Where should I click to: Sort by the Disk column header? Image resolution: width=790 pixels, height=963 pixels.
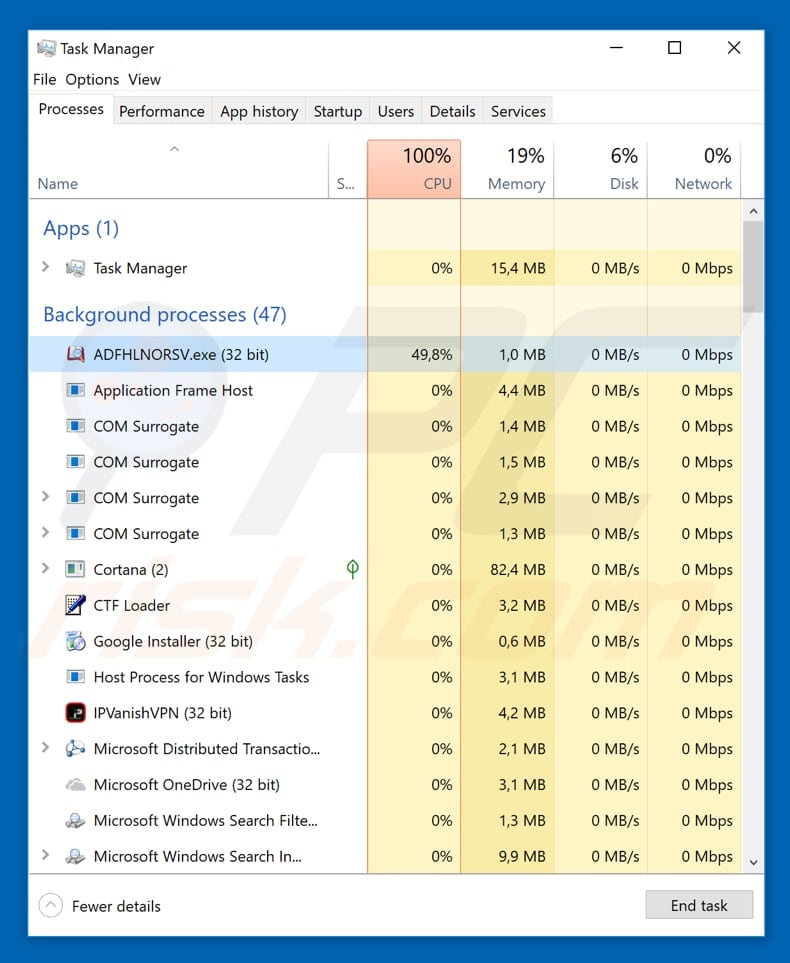point(601,169)
